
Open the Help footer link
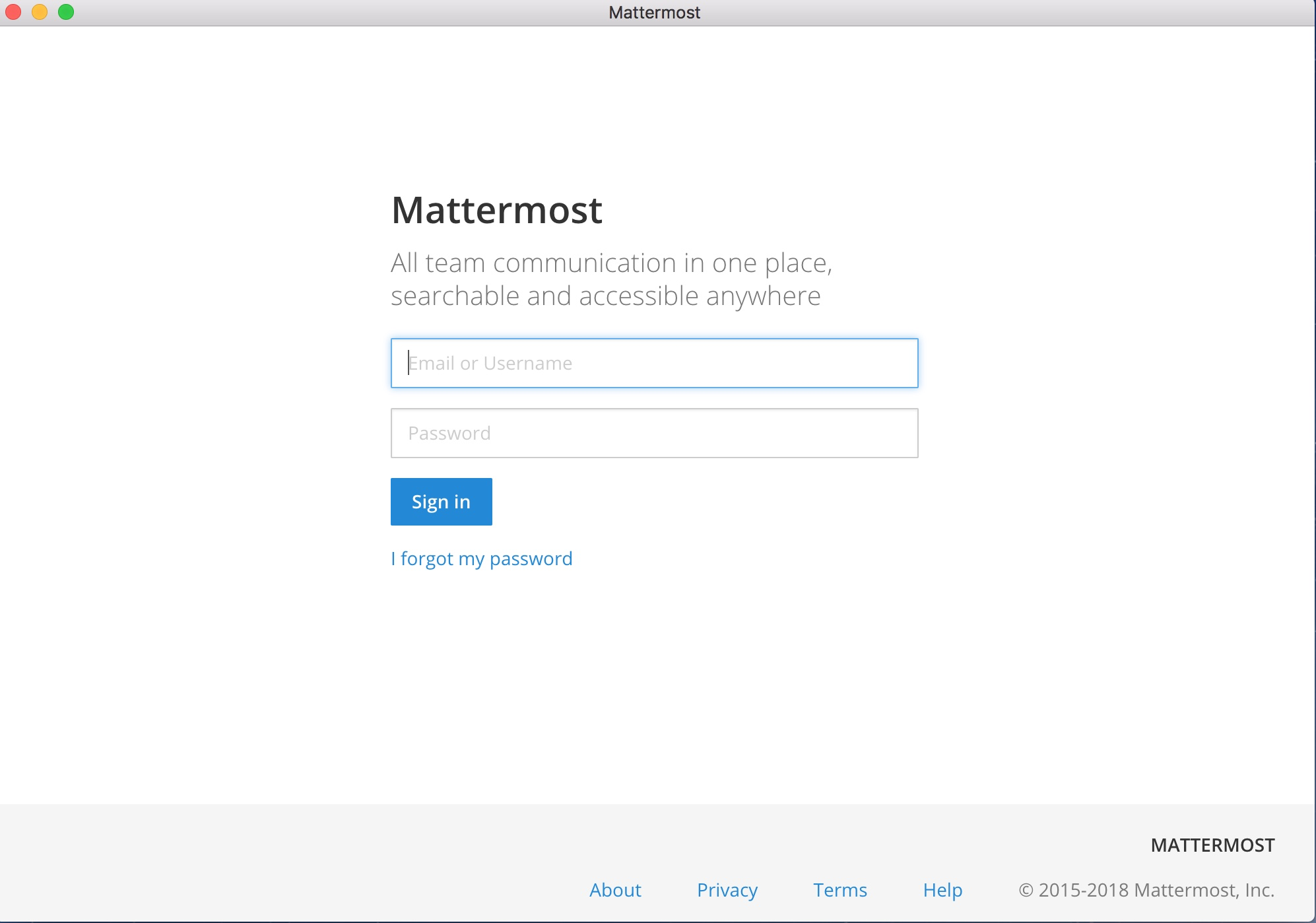coord(942,890)
